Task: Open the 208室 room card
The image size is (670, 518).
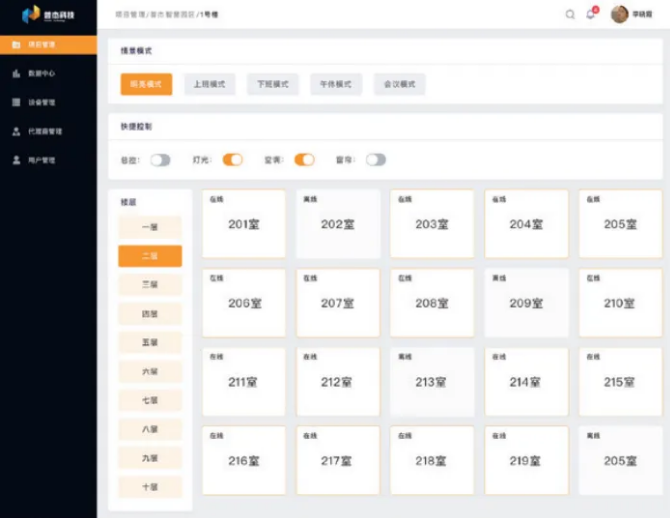Action: coord(432,303)
